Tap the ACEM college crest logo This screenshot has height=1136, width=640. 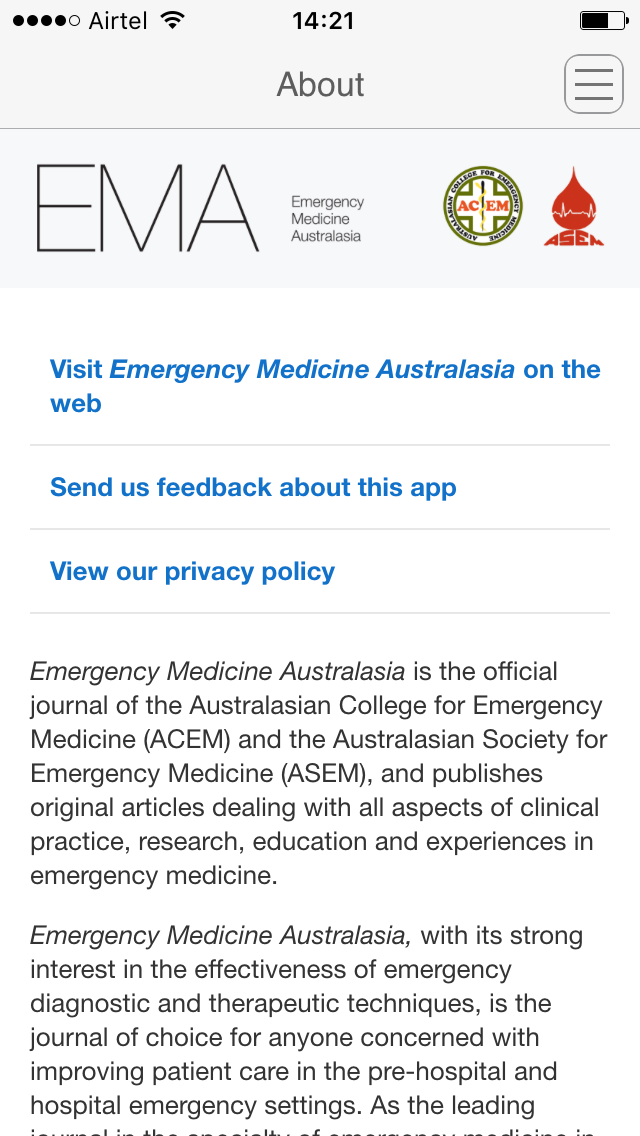[x=483, y=206]
